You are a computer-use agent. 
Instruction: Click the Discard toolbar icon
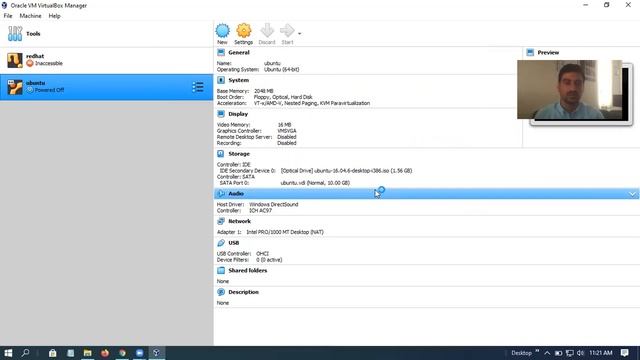click(267, 31)
